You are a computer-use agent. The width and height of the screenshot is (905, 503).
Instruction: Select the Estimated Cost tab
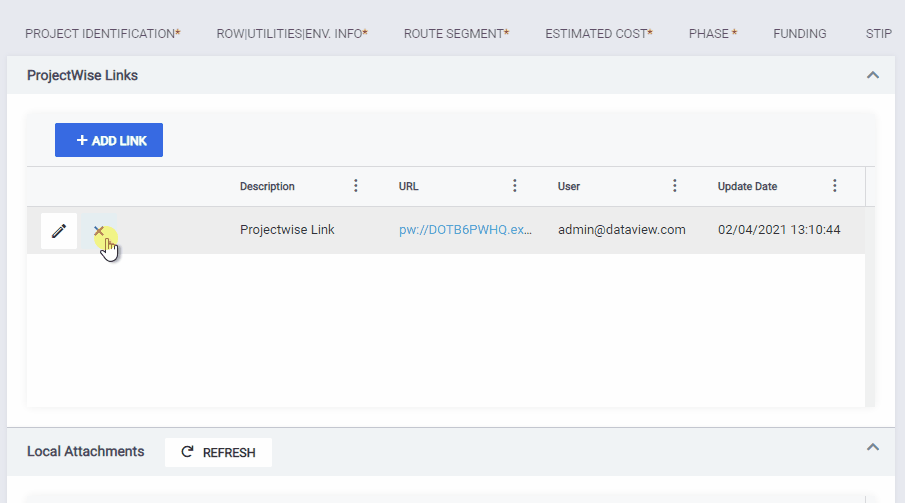[599, 34]
